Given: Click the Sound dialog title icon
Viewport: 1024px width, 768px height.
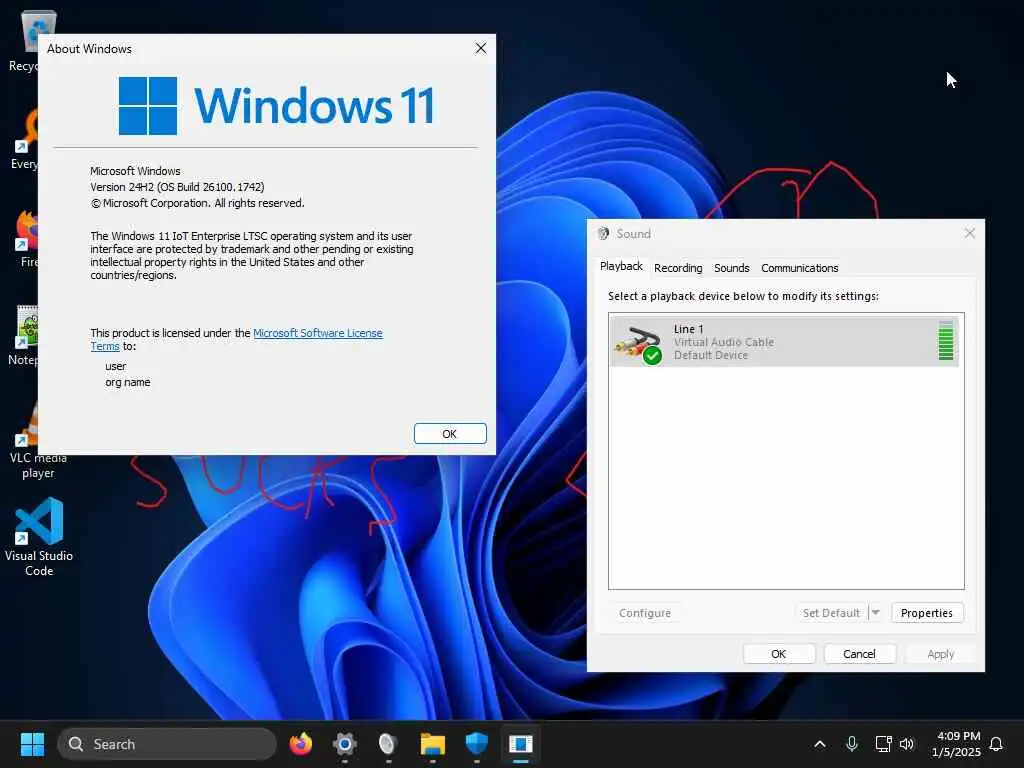Looking at the screenshot, I should point(603,233).
